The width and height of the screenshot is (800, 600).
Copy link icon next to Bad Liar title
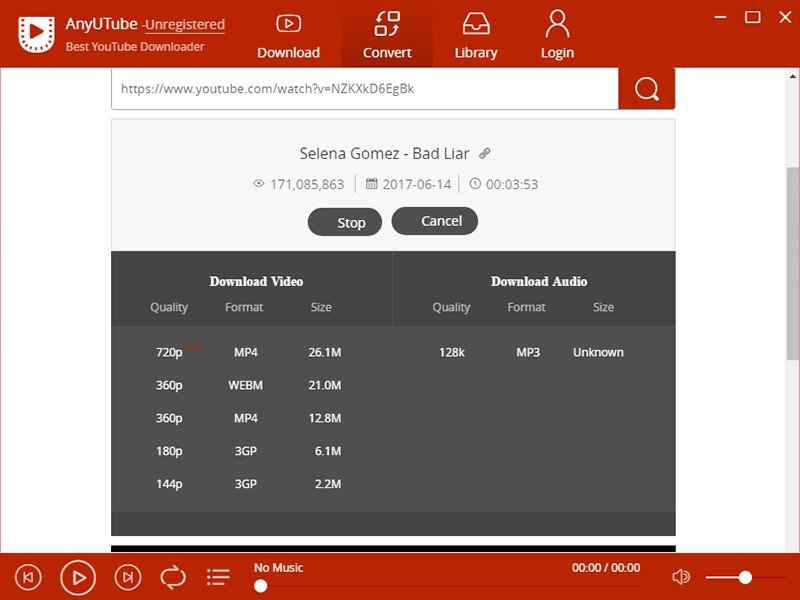(x=485, y=153)
